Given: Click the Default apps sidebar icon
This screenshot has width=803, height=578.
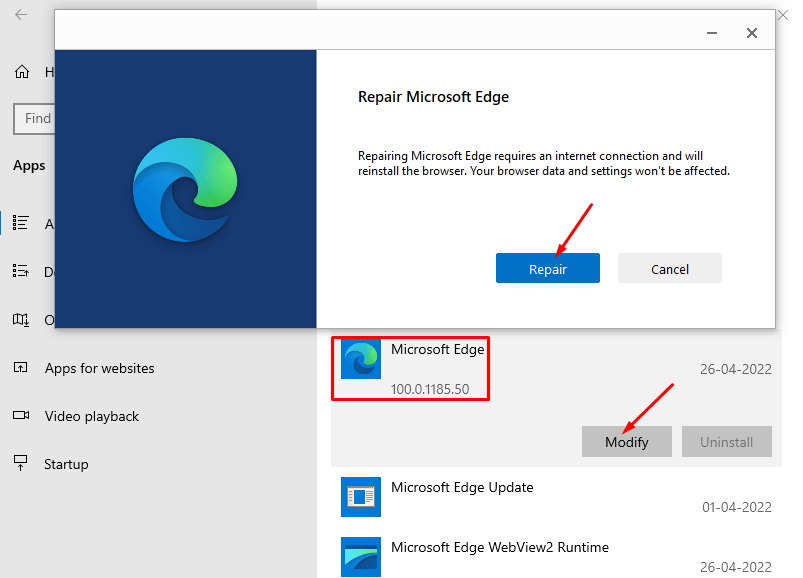Looking at the screenshot, I should click(21, 271).
